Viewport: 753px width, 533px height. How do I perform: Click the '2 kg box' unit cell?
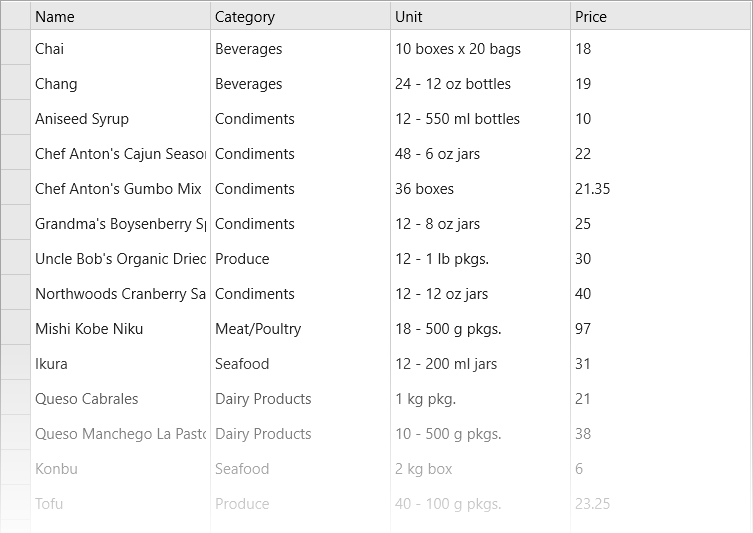pyautogui.click(x=480, y=468)
